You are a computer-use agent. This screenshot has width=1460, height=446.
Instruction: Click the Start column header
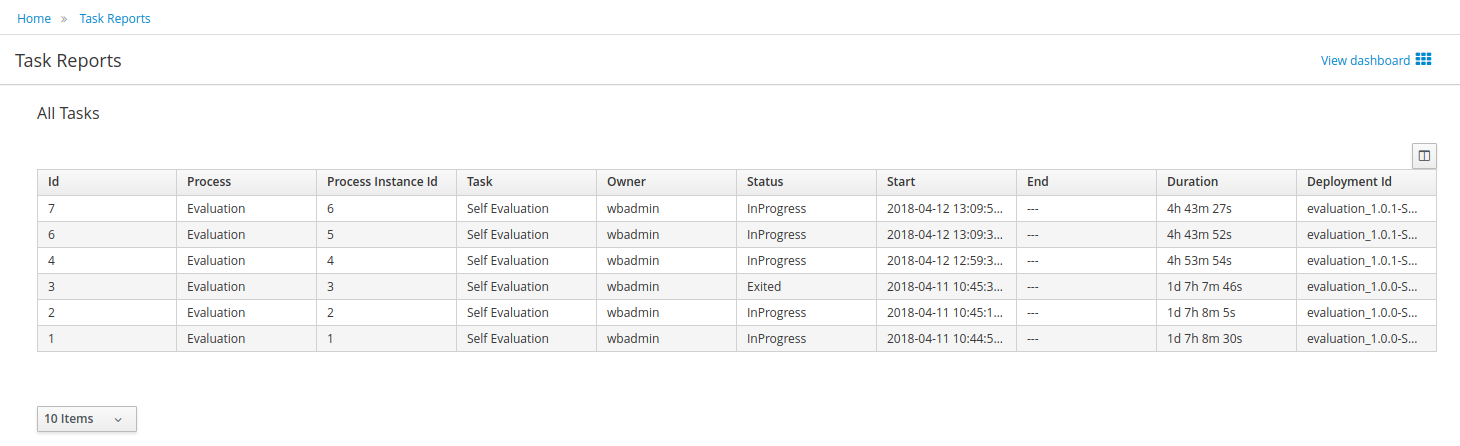pos(901,182)
